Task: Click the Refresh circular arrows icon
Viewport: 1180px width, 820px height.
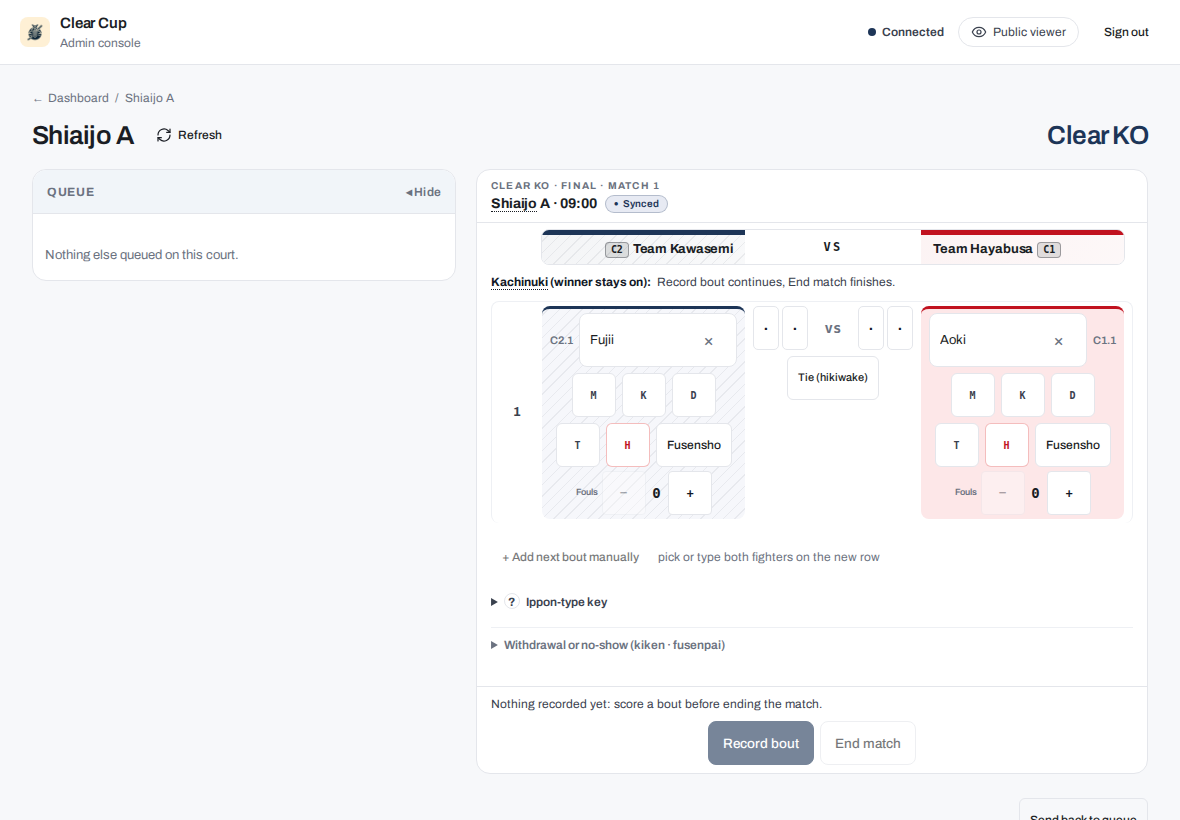Action: [x=164, y=135]
